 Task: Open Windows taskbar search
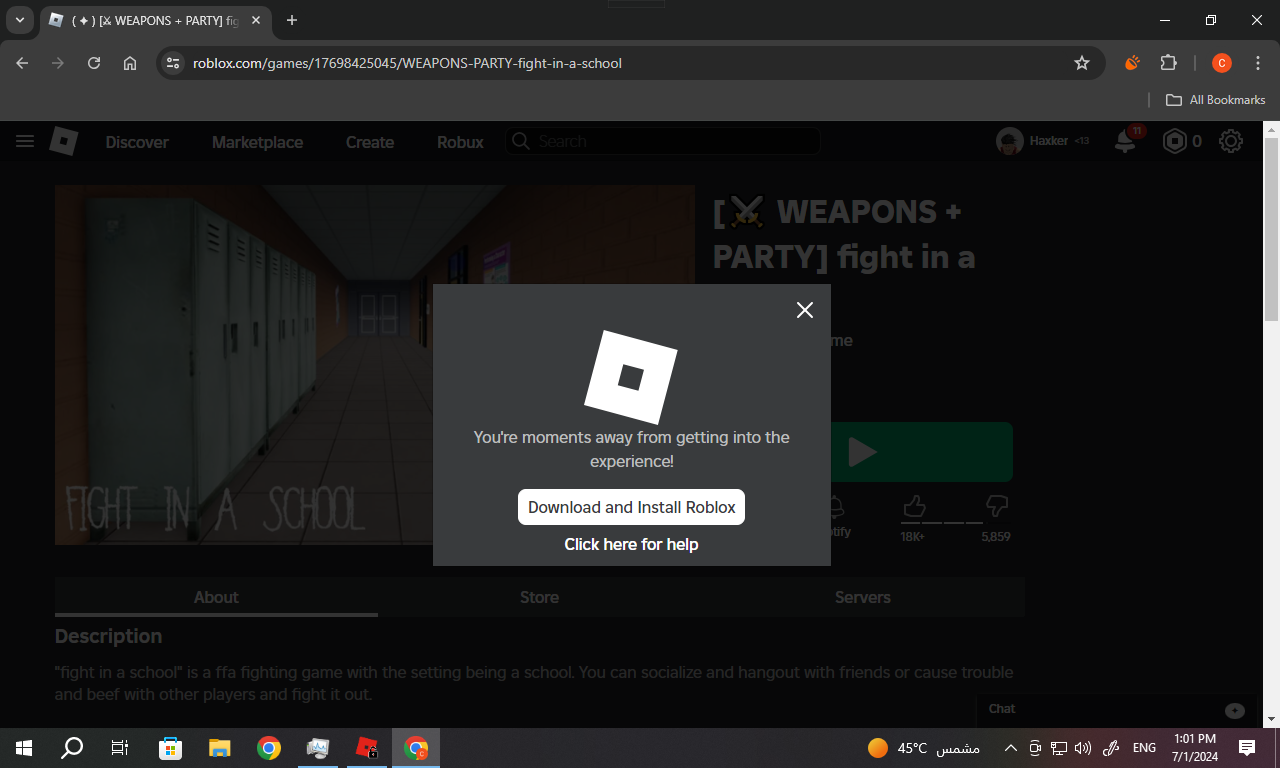click(x=72, y=748)
